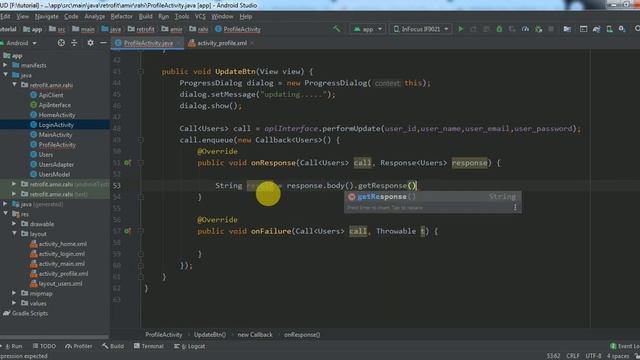This screenshot has height=360, width=640.
Task: Close the ProfileActivity.java tab
Action: tap(178, 43)
